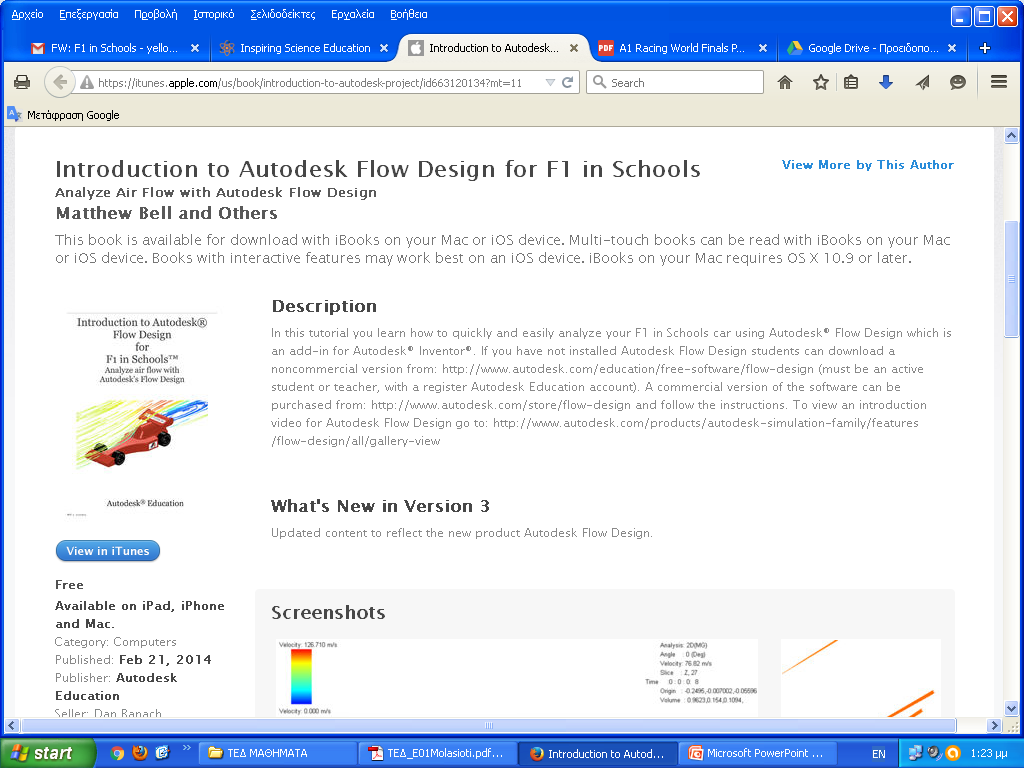Viewport: 1024px width, 768px height.
Task: Click the horizontal scrollbar left arrow
Action: point(12,725)
